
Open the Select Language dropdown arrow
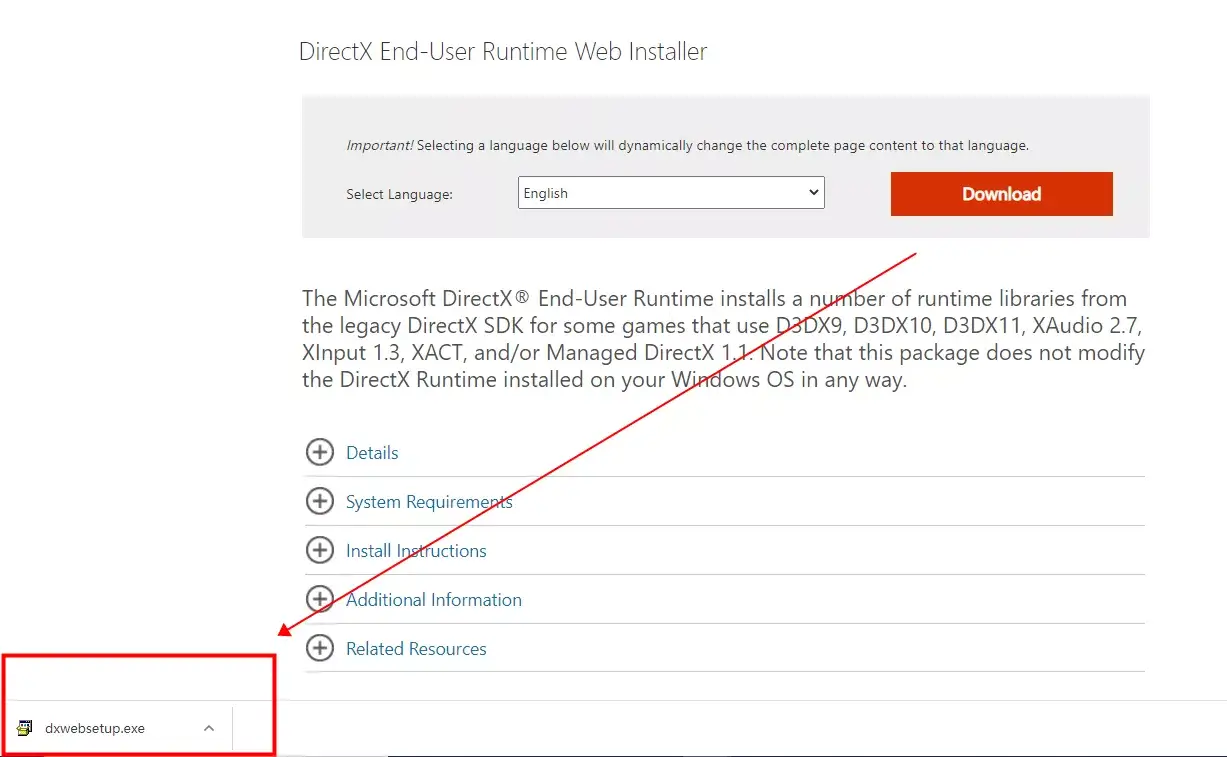pos(813,193)
